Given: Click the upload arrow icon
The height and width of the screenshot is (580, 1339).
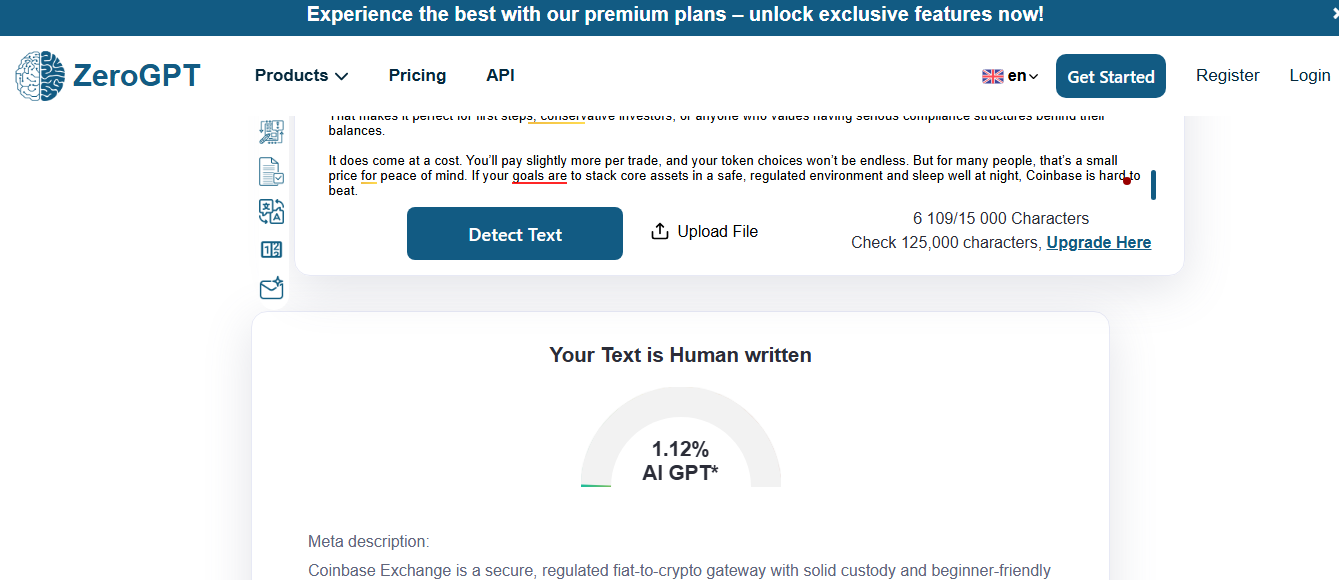Looking at the screenshot, I should pyautogui.click(x=660, y=232).
